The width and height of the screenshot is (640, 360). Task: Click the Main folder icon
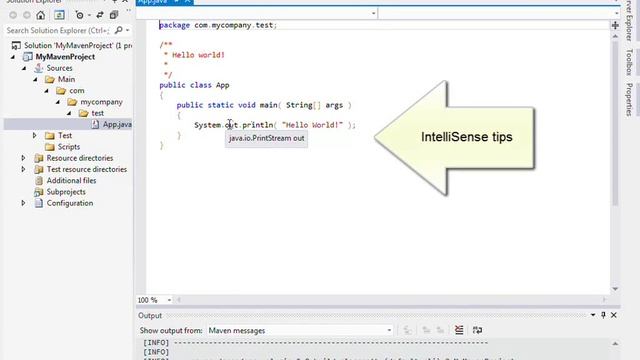(50, 80)
